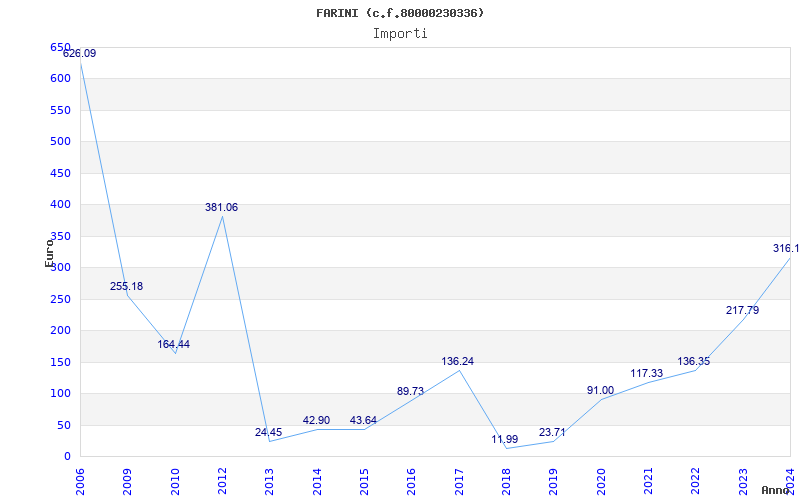
Task: Click the Euro y-axis title
Action: [x=49, y=252]
